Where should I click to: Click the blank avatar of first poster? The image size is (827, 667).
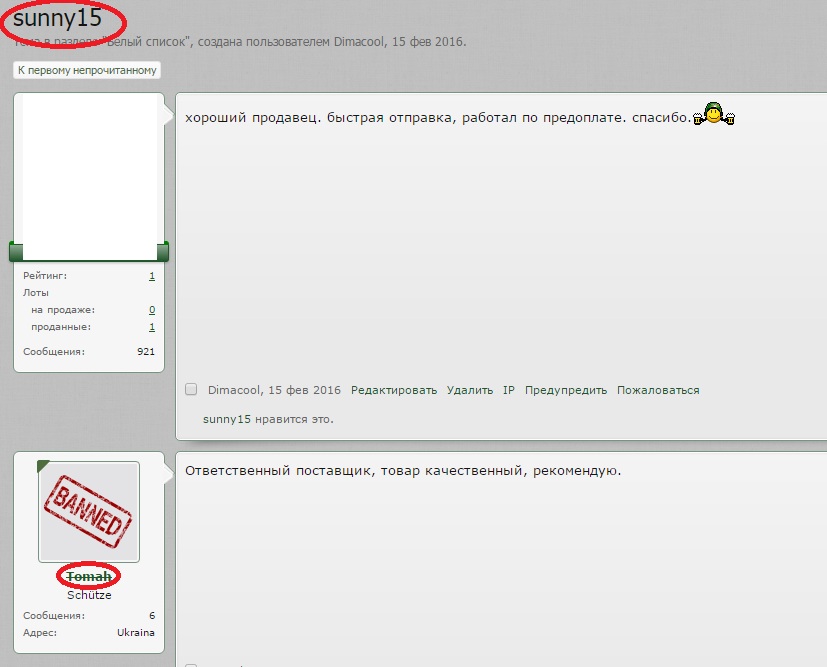pos(89,177)
